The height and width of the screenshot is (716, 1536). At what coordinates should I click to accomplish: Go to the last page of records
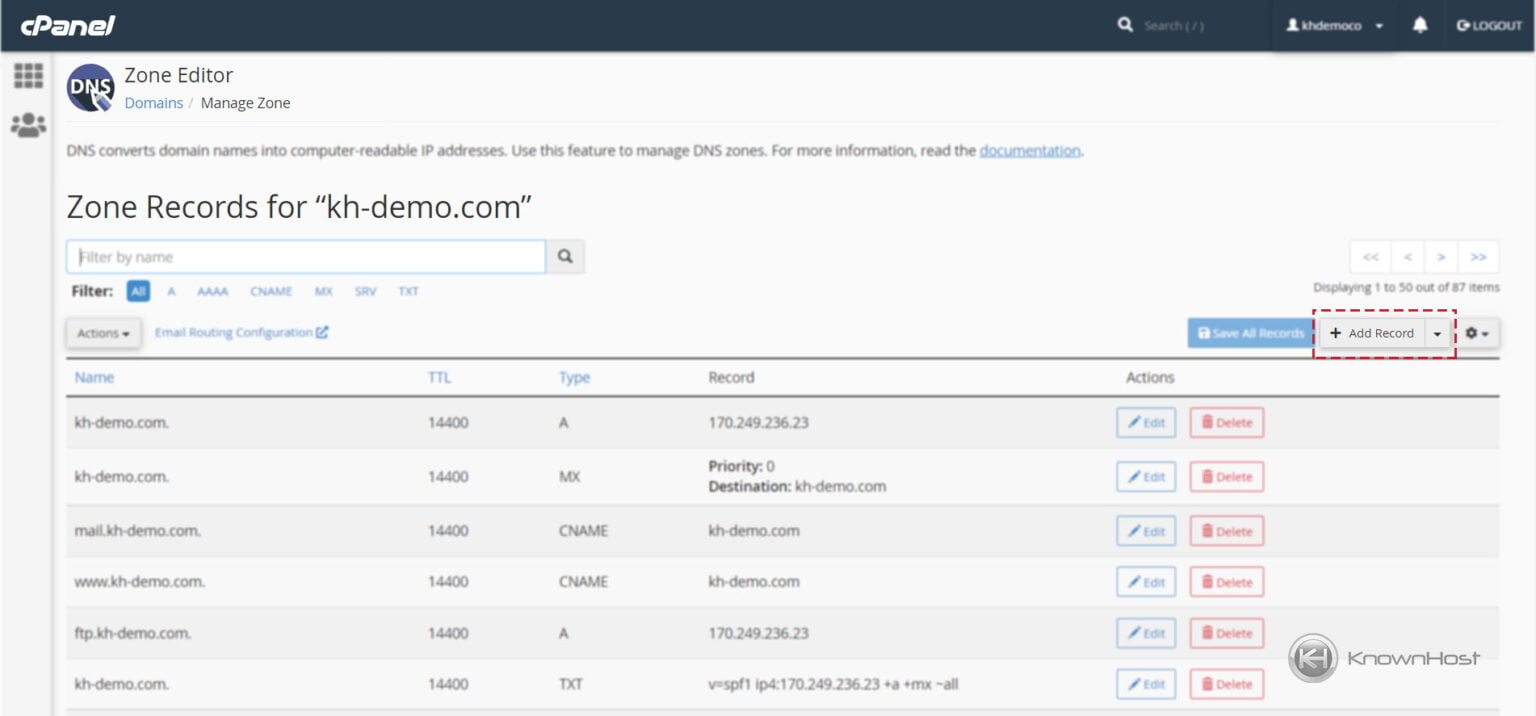1479,257
